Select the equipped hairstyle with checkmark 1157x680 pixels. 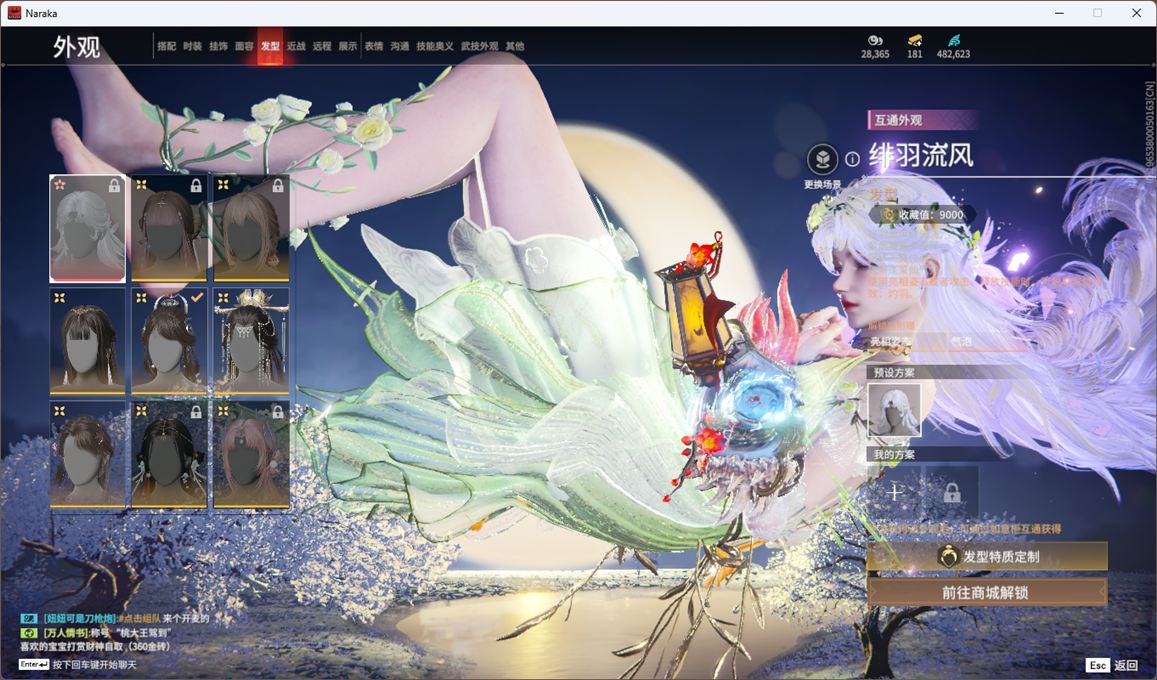[169, 340]
